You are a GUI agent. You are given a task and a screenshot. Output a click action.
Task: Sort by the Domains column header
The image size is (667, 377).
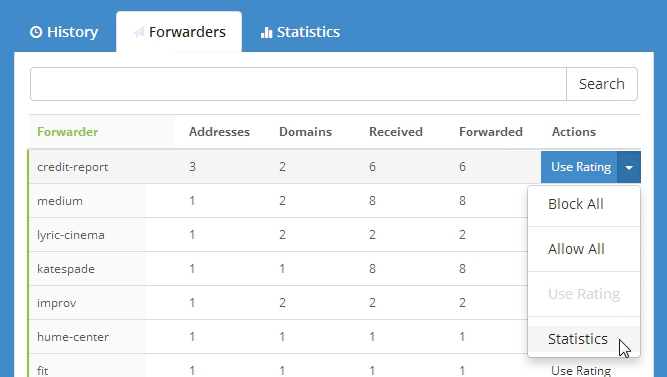click(305, 132)
